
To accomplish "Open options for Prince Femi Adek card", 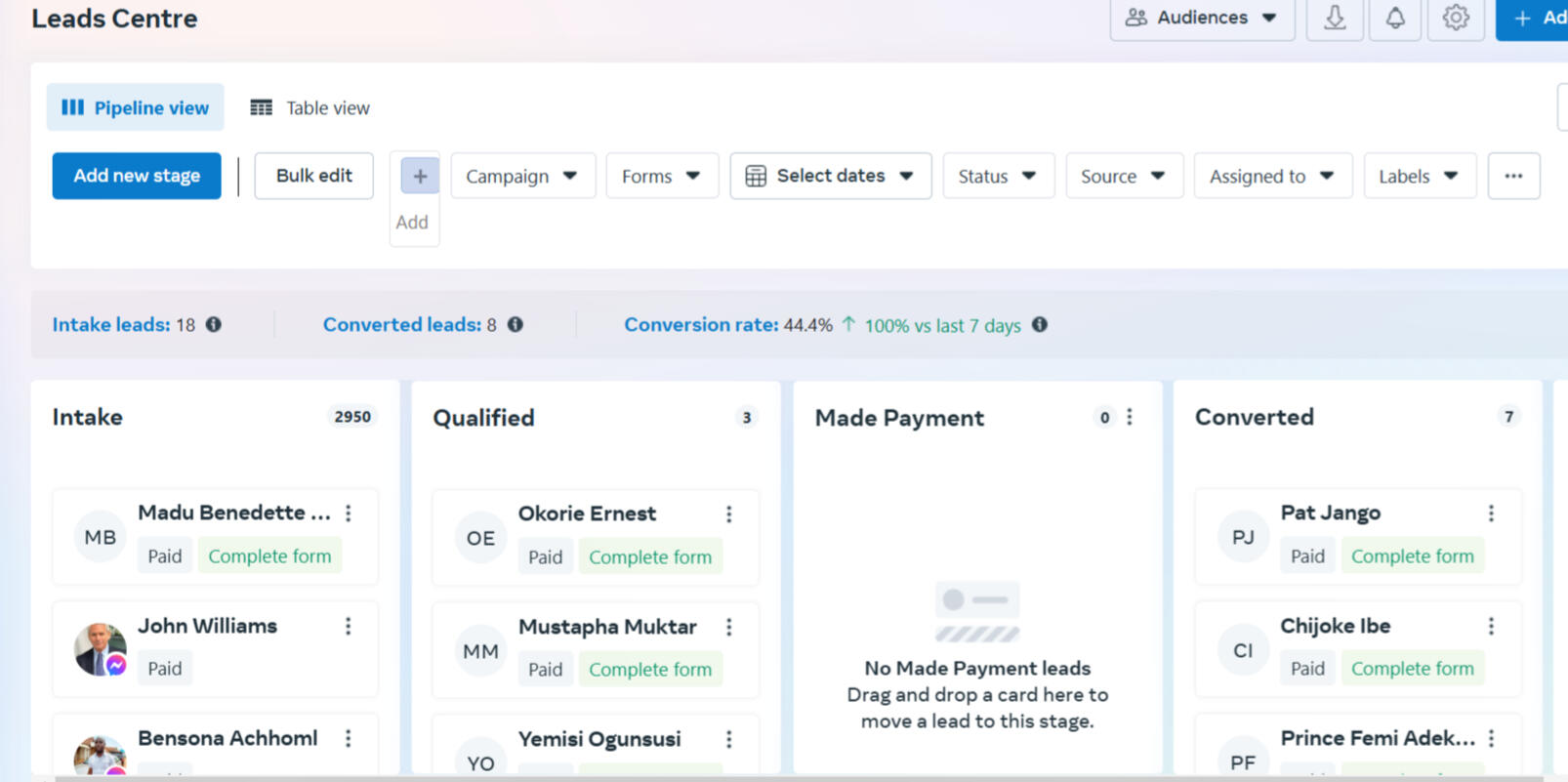I will tap(1491, 738).
